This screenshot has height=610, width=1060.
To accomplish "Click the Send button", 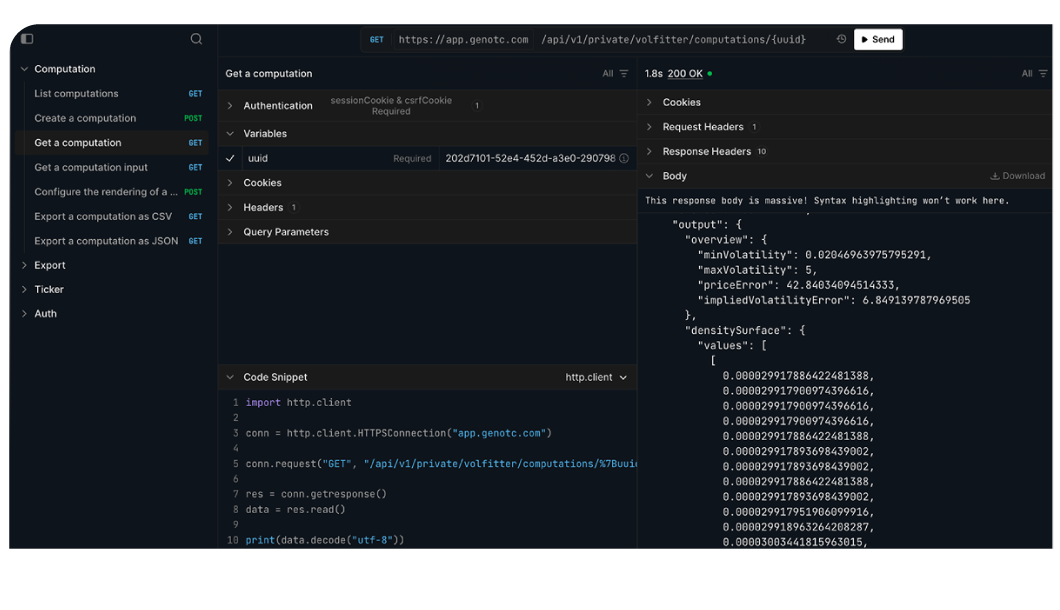I will 877,39.
